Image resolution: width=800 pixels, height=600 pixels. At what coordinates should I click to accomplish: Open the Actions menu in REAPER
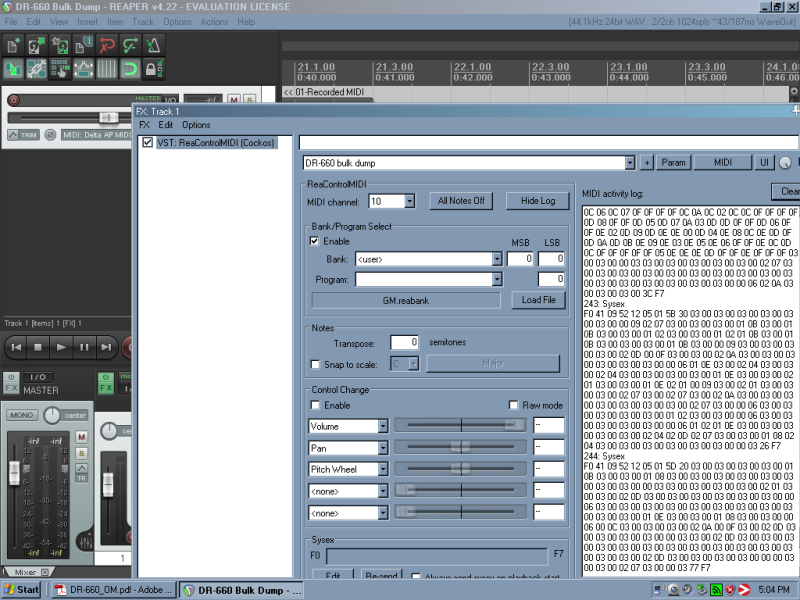pyautogui.click(x=214, y=22)
